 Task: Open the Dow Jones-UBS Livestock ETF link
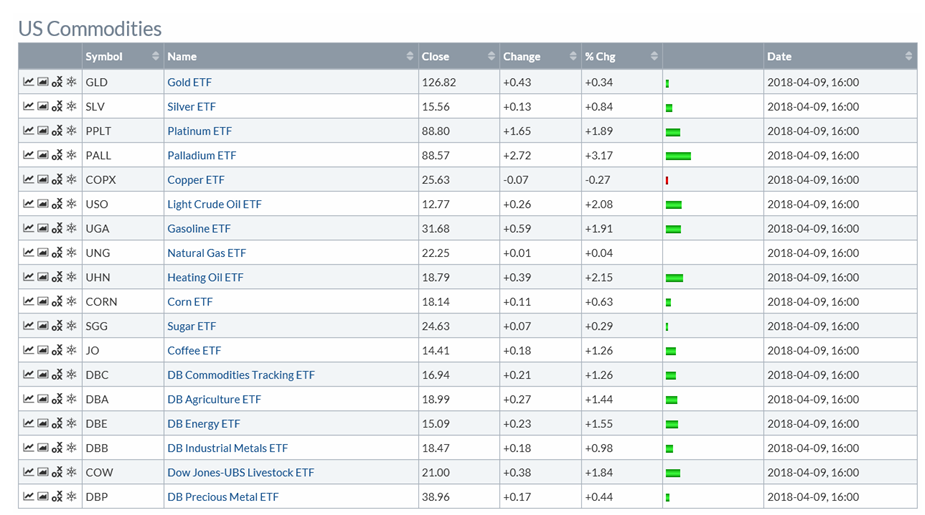click(240, 472)
